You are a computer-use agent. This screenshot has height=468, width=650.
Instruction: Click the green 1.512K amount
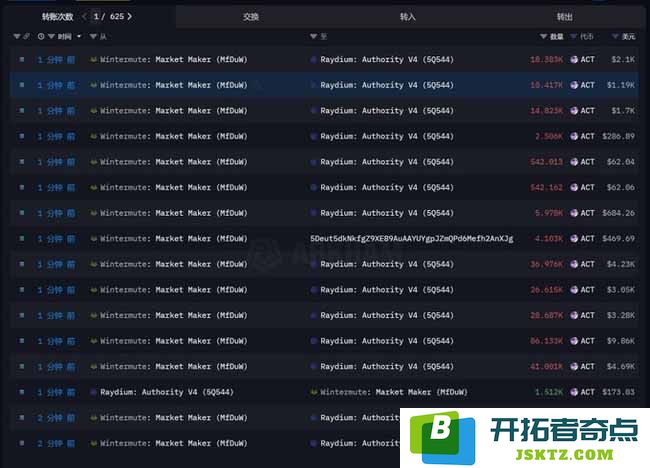tap(549, 392)
